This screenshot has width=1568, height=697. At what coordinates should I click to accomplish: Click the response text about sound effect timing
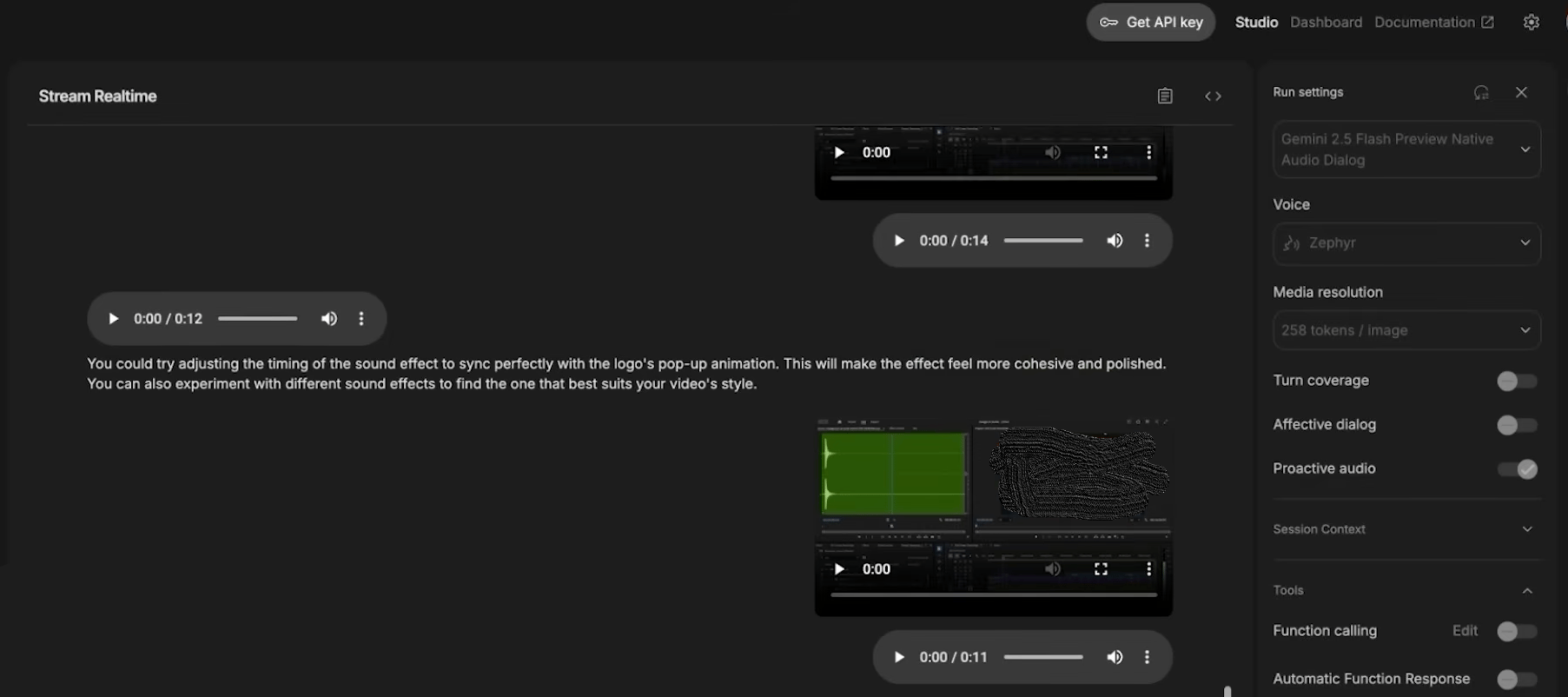pyautogui.click(x=626, y=374)
